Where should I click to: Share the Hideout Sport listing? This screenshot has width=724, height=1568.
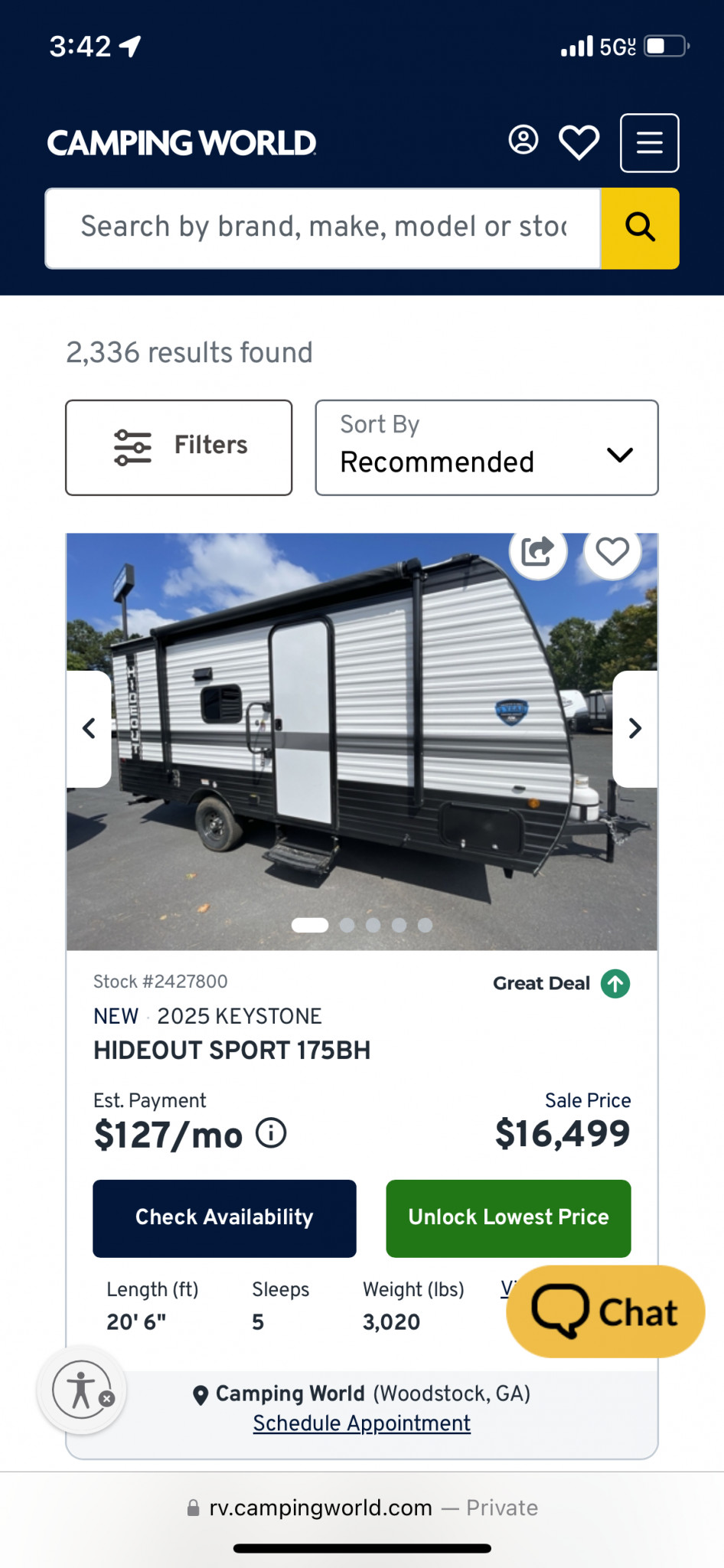538,551
